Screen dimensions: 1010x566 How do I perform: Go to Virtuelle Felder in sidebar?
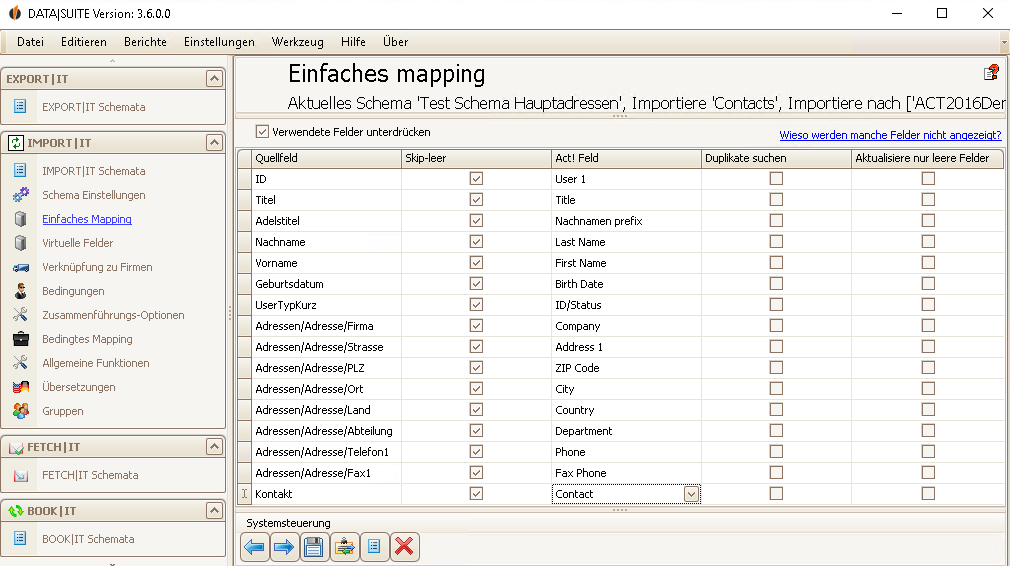77,243
